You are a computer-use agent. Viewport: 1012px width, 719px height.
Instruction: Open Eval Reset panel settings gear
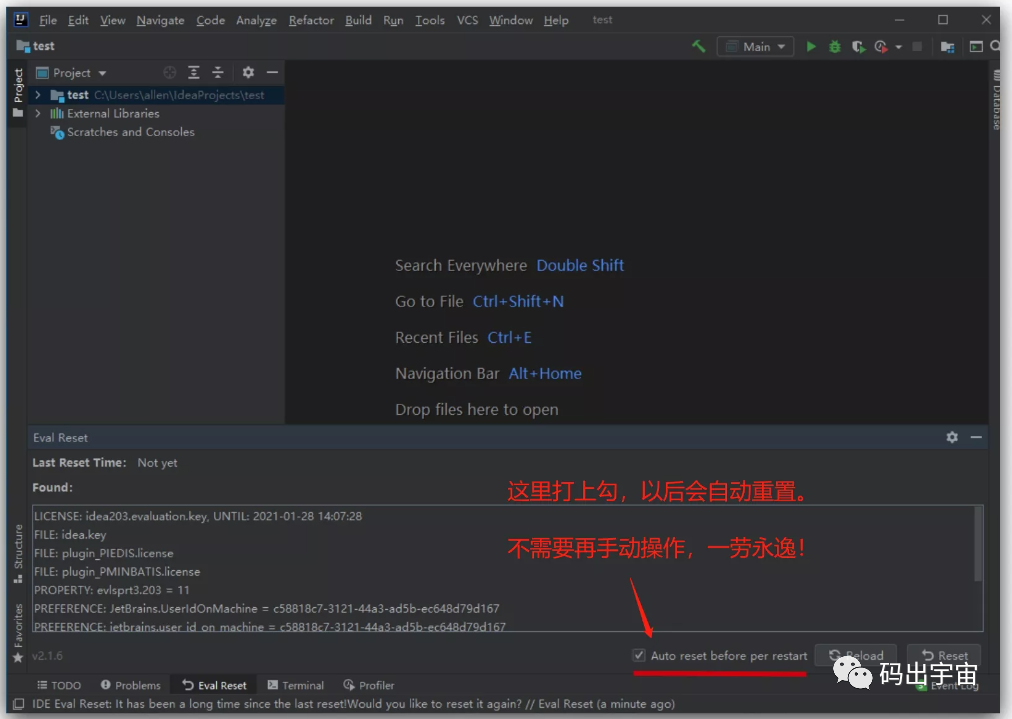pyautogui.click(x=951, y=437)
